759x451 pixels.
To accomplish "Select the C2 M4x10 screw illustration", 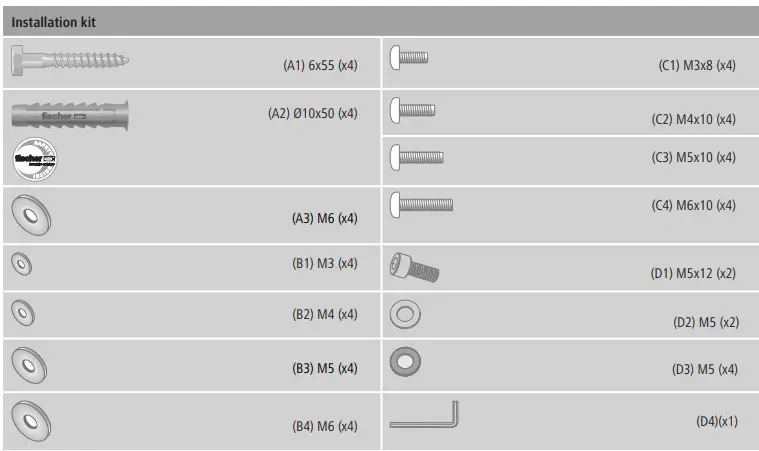I will click(x=412, y=109).
